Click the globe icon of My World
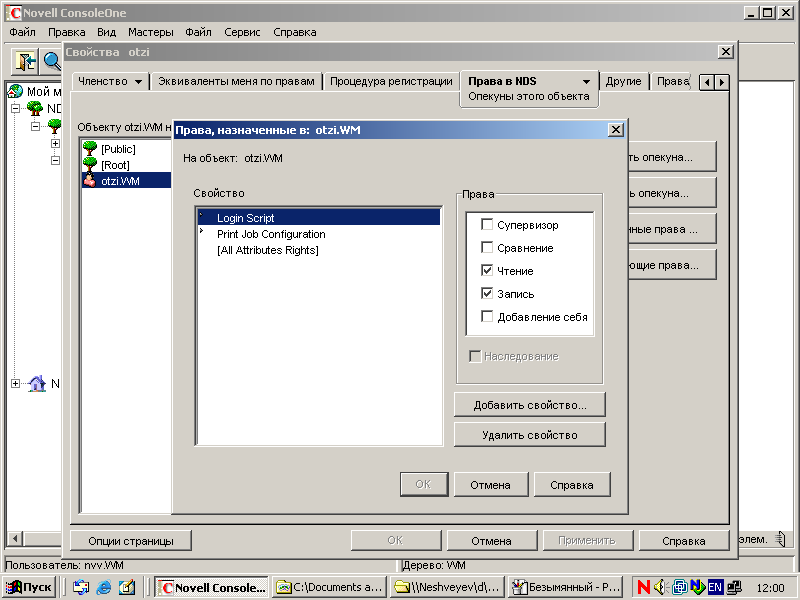The height and width of the screenshot is (600, 800). click(15, 91)
